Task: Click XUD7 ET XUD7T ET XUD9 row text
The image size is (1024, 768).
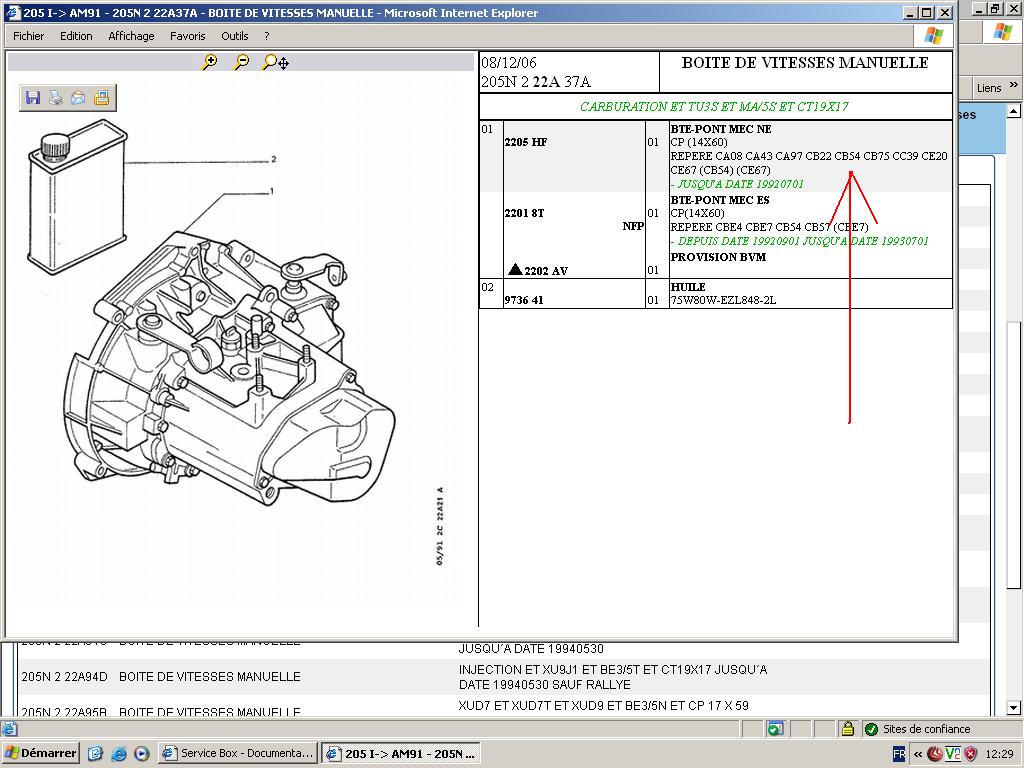Action: click(x=603, y=705)
